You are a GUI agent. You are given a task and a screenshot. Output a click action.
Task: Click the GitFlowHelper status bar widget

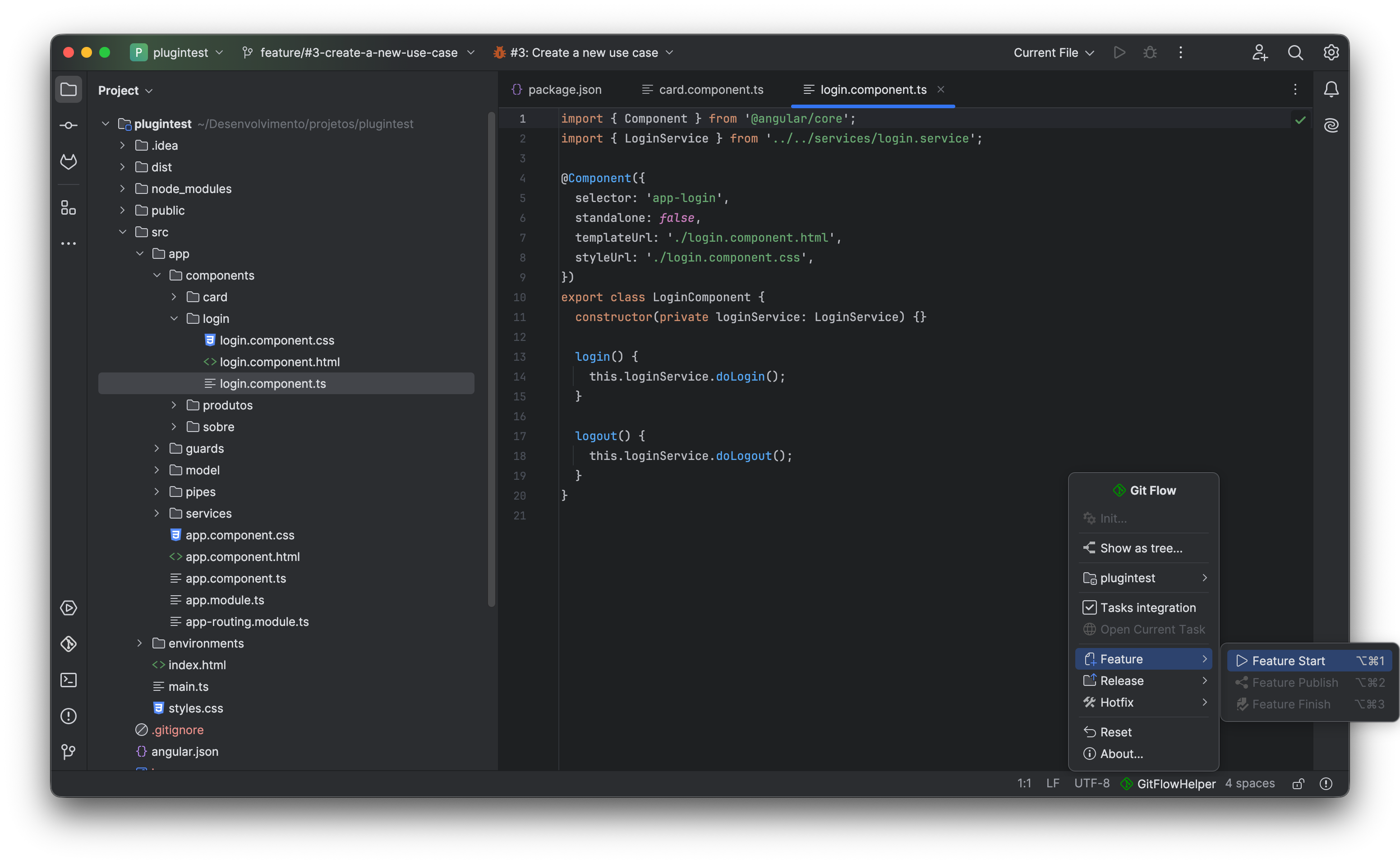coord(1168,783)
